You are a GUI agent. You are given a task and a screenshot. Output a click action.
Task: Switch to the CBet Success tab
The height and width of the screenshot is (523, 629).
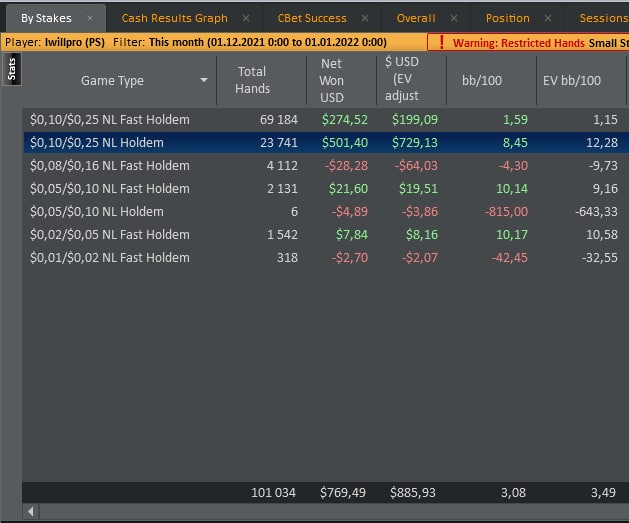(x=312, y=18)
